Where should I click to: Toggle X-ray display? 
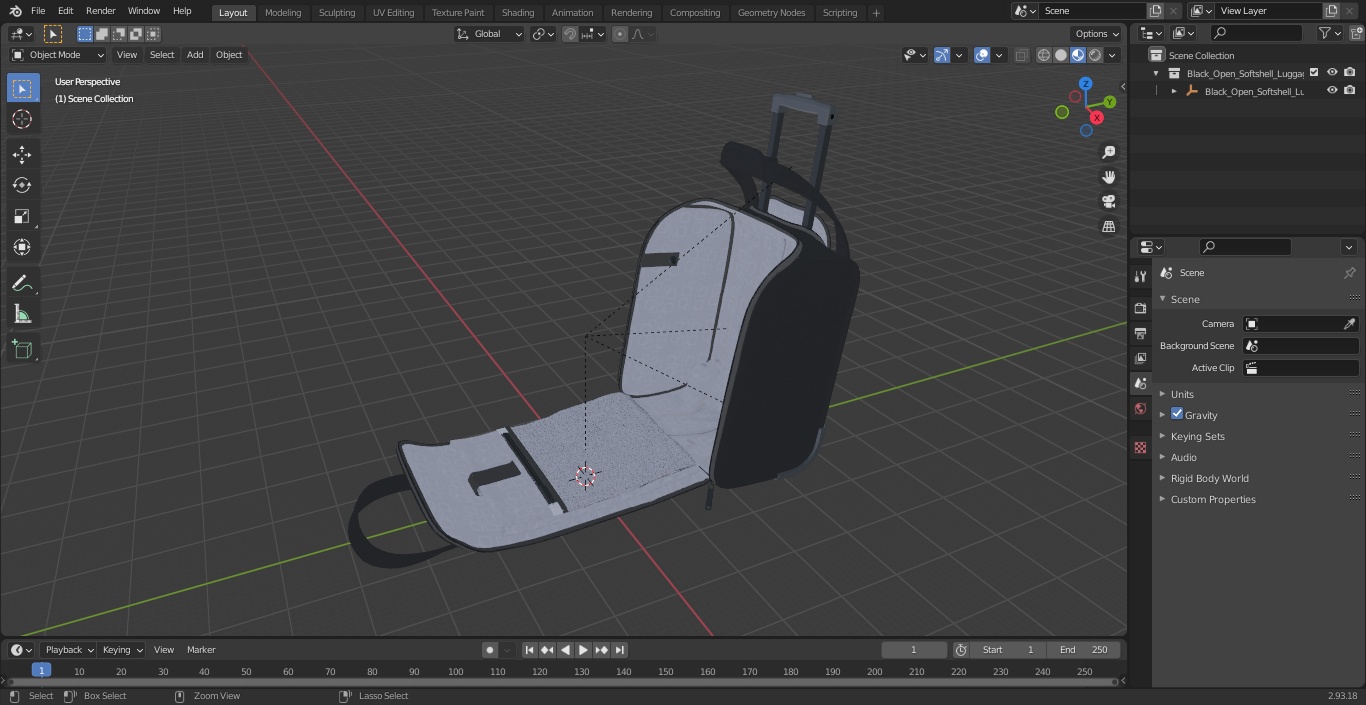pyautogui.click(x=1021, y=55)
